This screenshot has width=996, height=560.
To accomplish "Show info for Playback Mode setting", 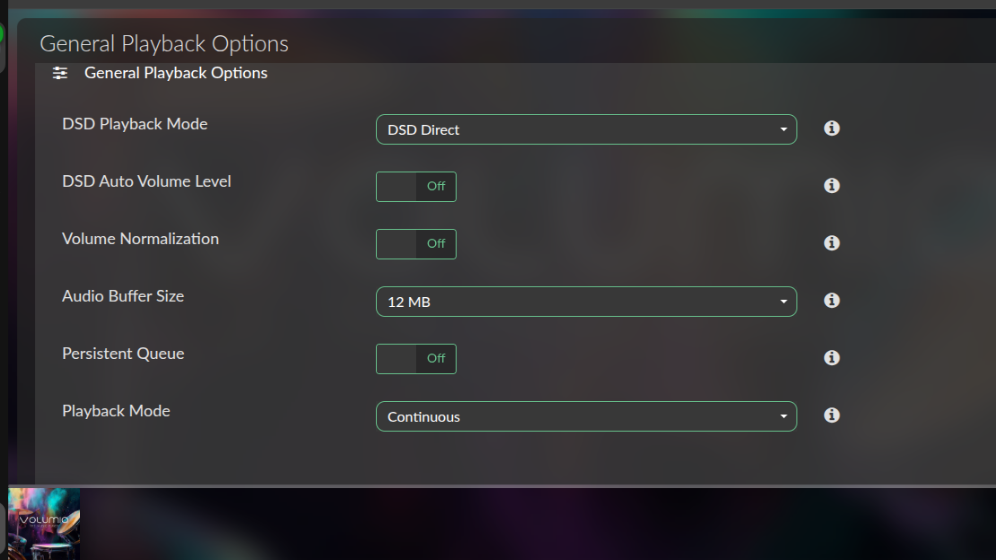I will click(831, 415).
